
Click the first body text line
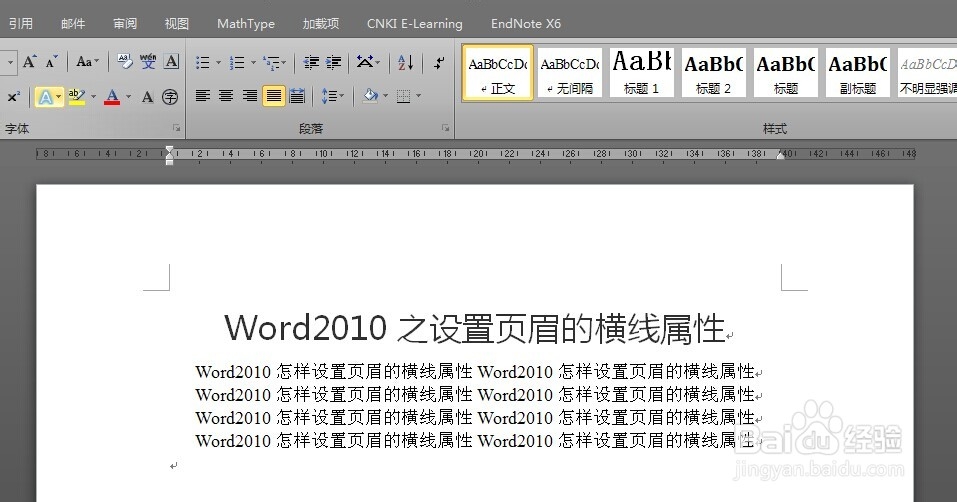tap(475, 371)
